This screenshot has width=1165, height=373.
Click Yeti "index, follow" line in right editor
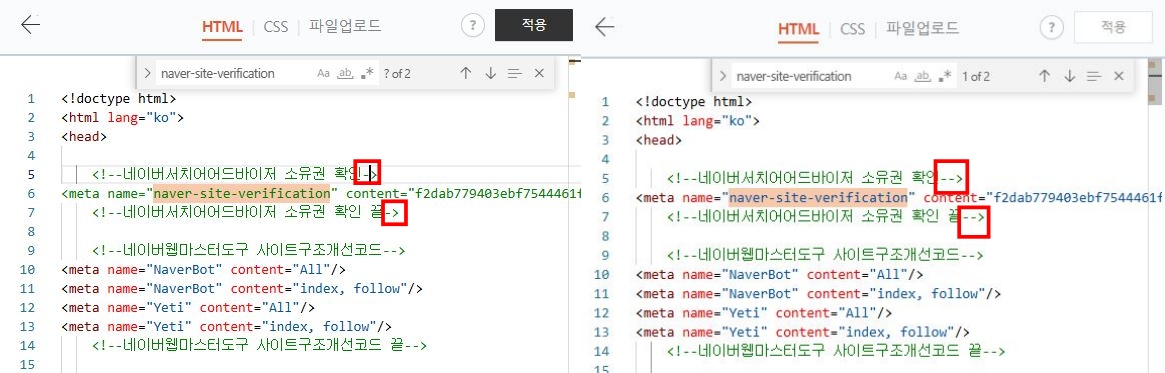click(x=803, y=331)
